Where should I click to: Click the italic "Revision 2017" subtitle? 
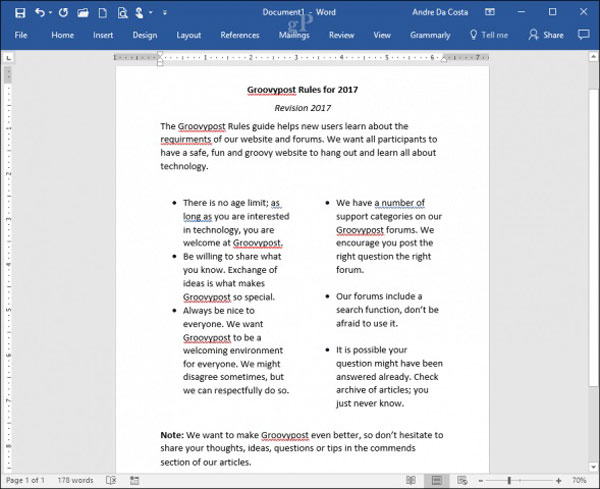pyautogui.click(x=303, y=108)
